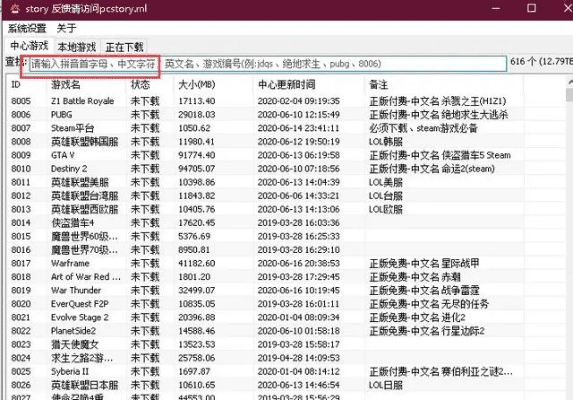Select the 英雄联盟日本服 row
The width and height of the screenshot is (573, 400).
click(x=266, y=385)
